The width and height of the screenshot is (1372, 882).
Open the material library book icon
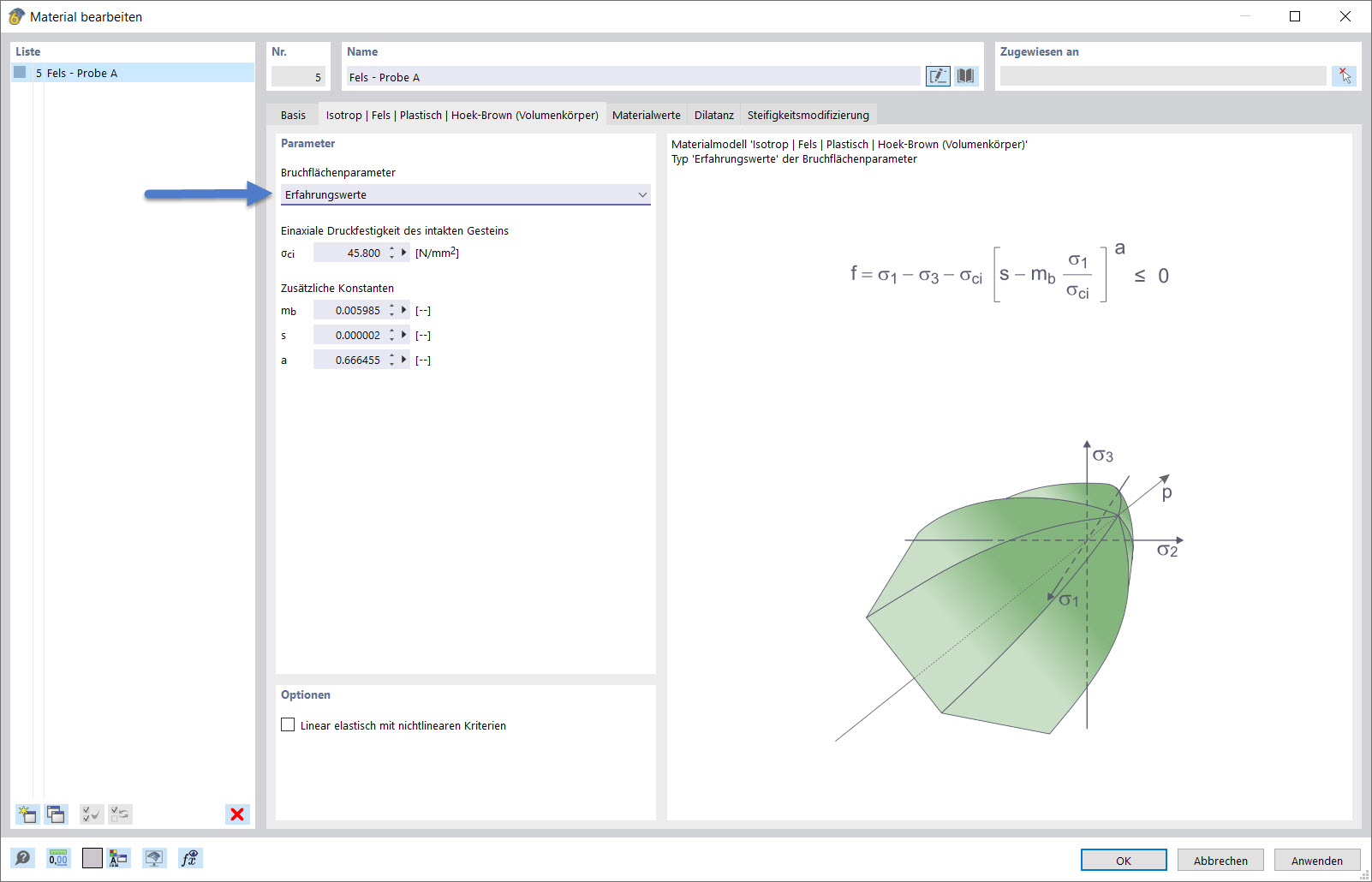(966, 76)
